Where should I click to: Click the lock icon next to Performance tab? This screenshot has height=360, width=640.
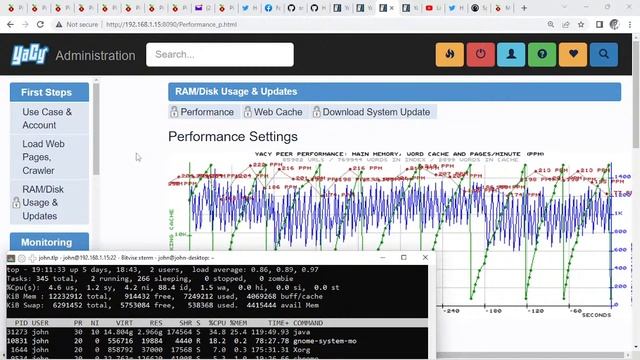tap(174, 112)
